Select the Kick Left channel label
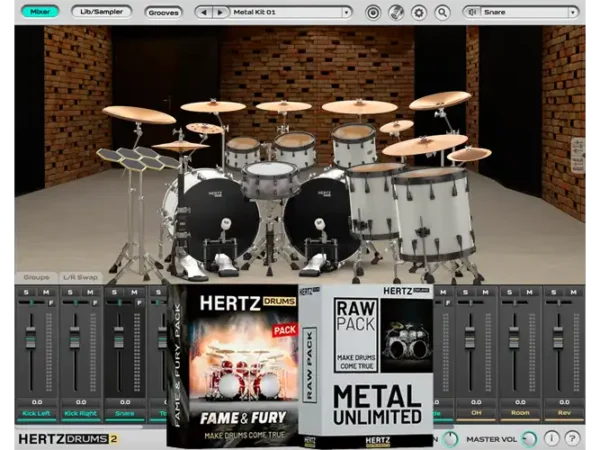The image size is (600, 450). tap(36, 413)
